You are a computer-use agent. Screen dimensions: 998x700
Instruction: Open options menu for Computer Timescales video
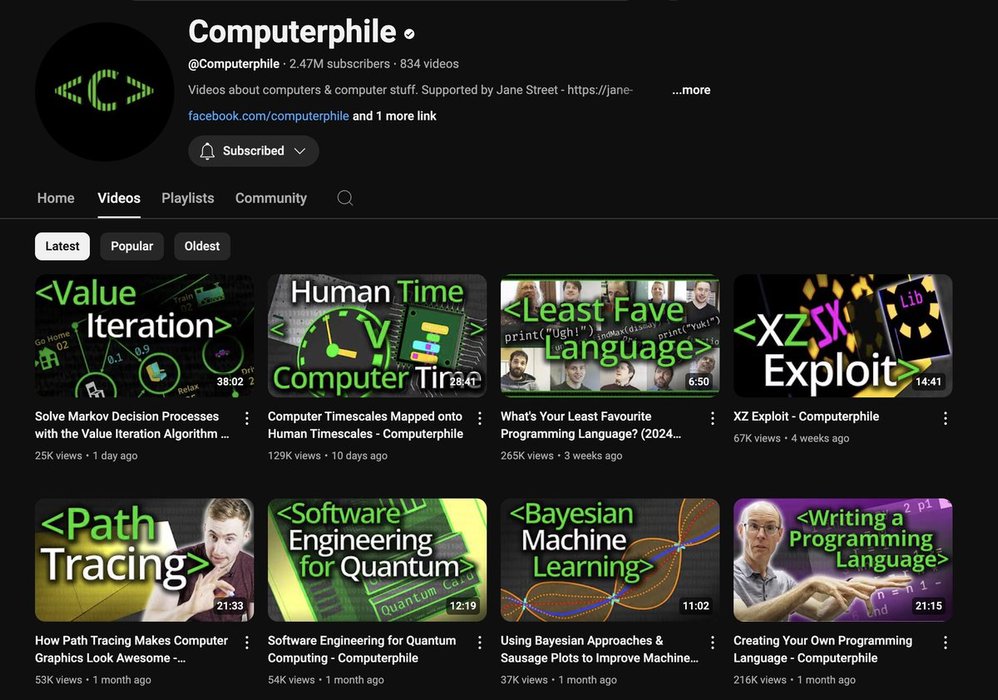(x=480, y=418)
